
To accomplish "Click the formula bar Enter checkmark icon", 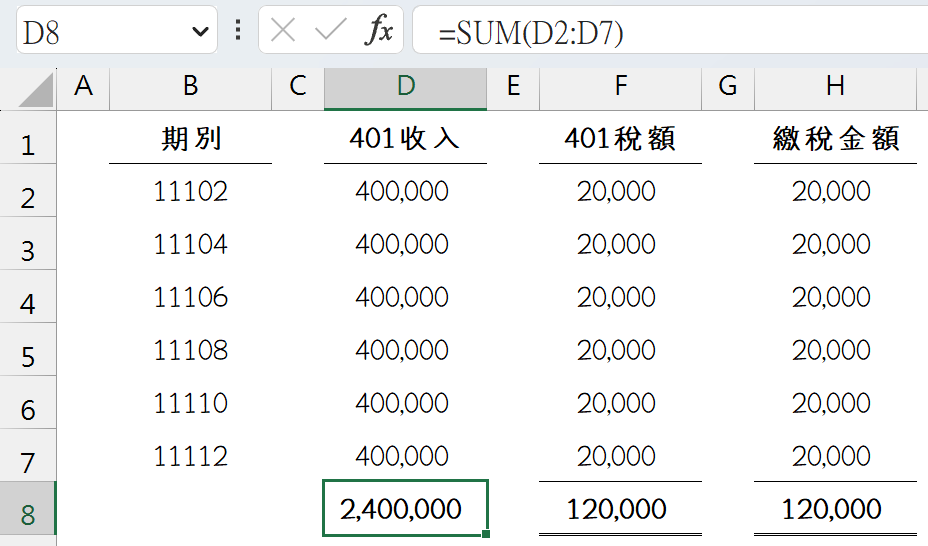I will pyautogui.click(x=330, y=30).
